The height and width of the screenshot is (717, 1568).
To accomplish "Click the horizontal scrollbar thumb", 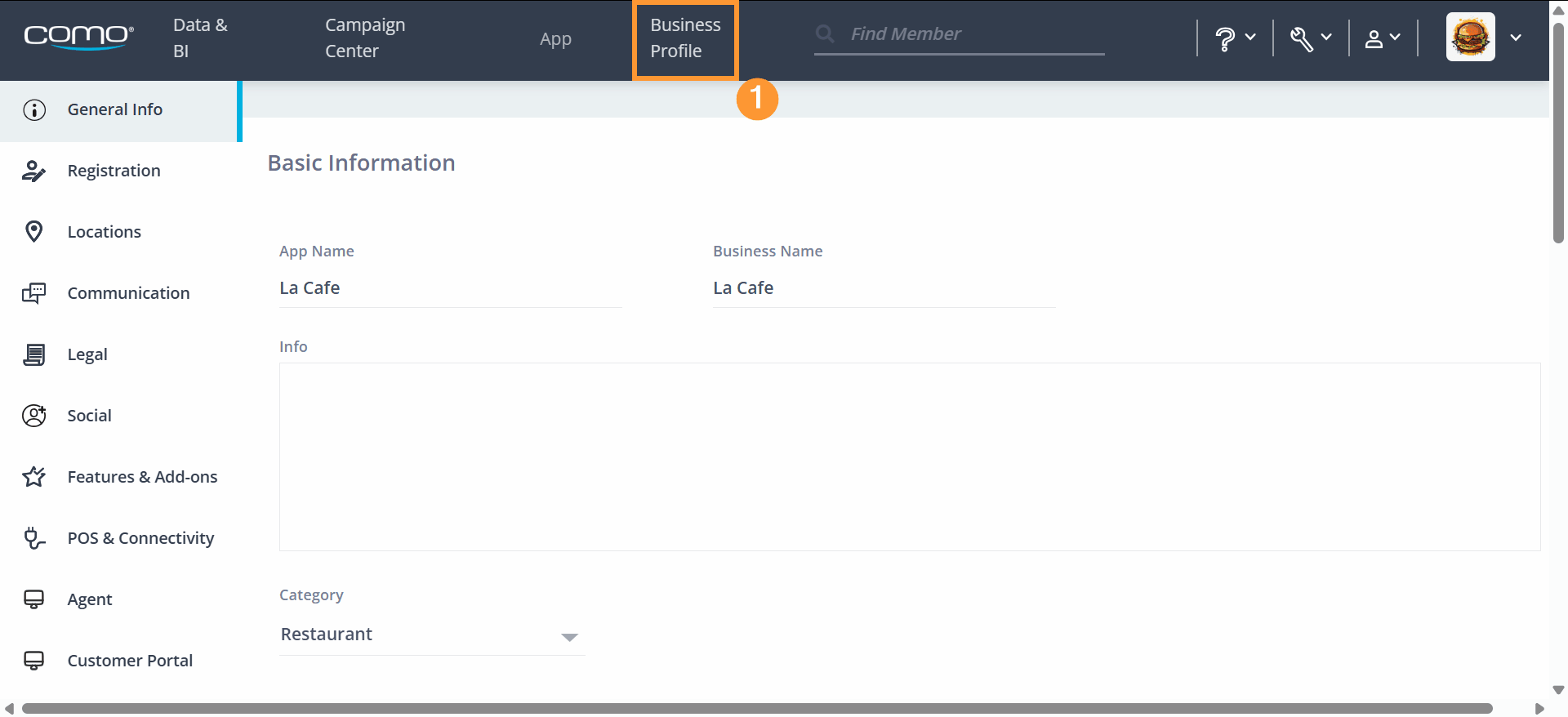I will click(x=757, y=708).
